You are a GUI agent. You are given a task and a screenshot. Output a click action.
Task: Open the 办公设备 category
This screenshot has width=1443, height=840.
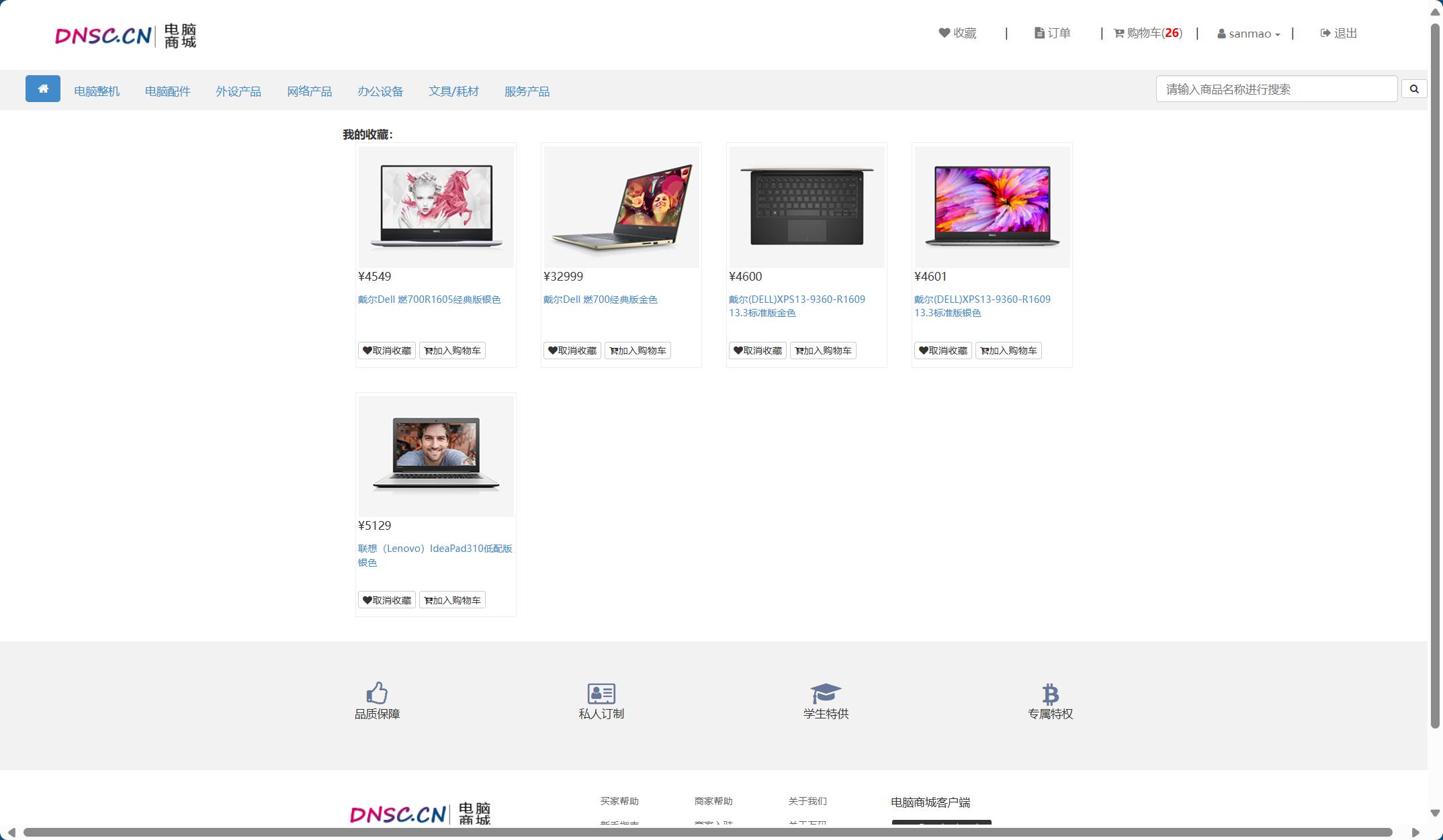(380, 91)
